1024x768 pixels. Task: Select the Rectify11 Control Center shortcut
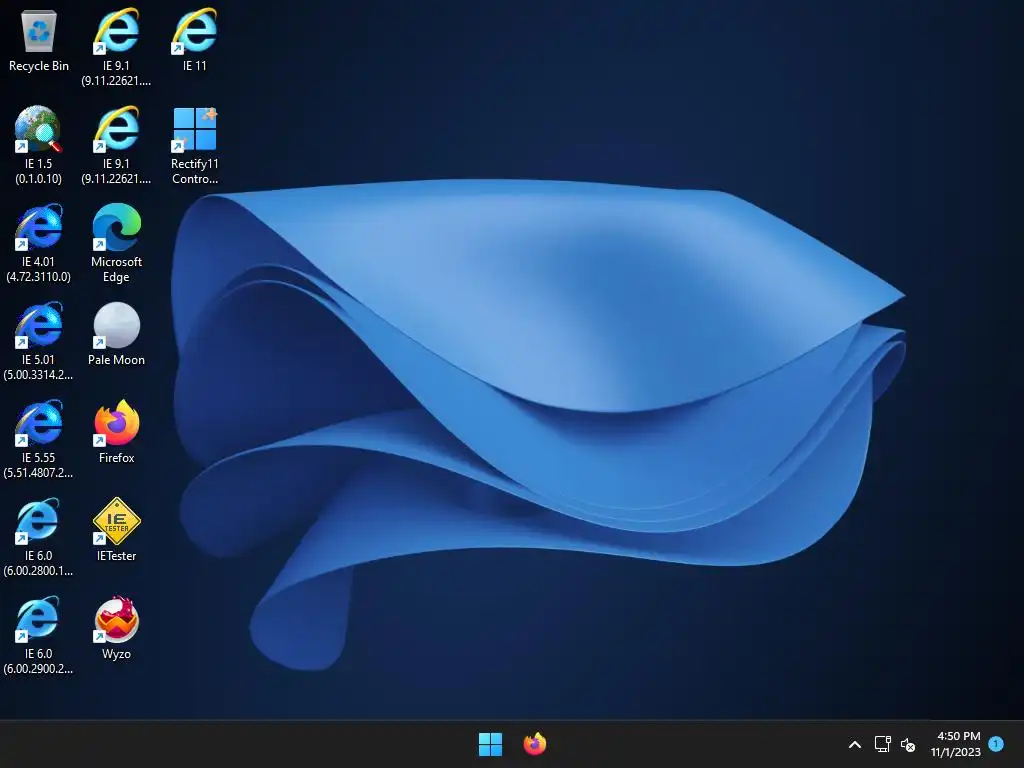[x=195, y=145]
